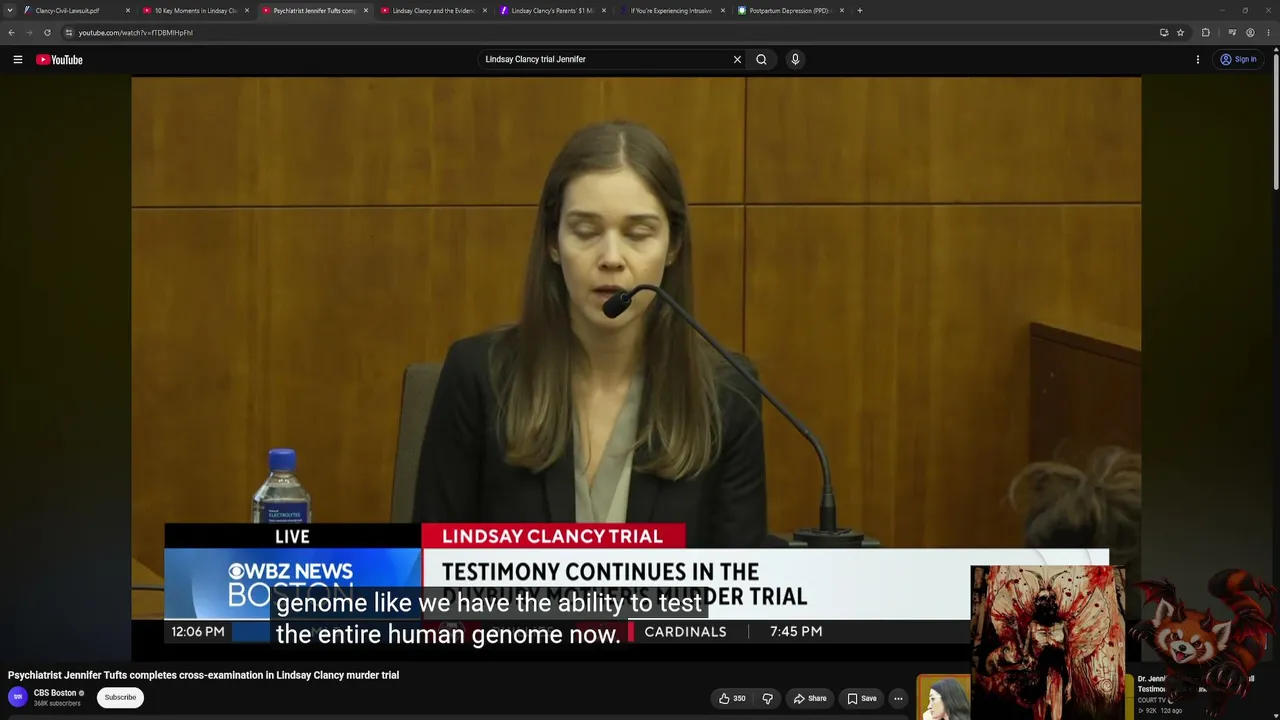Click the 368K subscribers count
This screenshot has width=1280, height=720.
point(57,704)
